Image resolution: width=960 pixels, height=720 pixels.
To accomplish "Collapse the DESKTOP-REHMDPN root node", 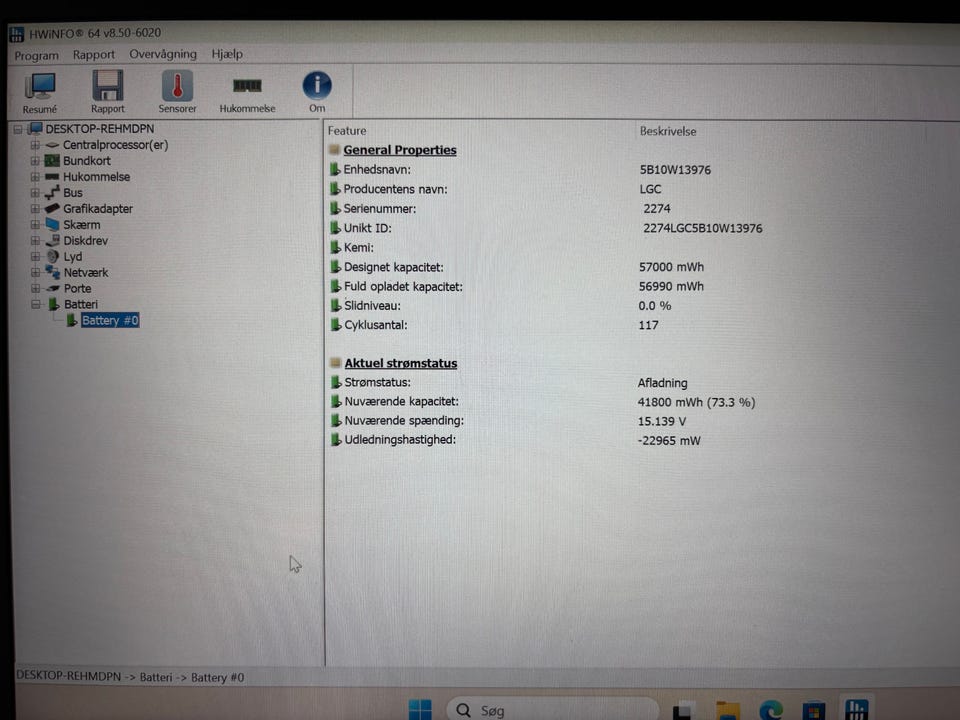I will [18, 129].
